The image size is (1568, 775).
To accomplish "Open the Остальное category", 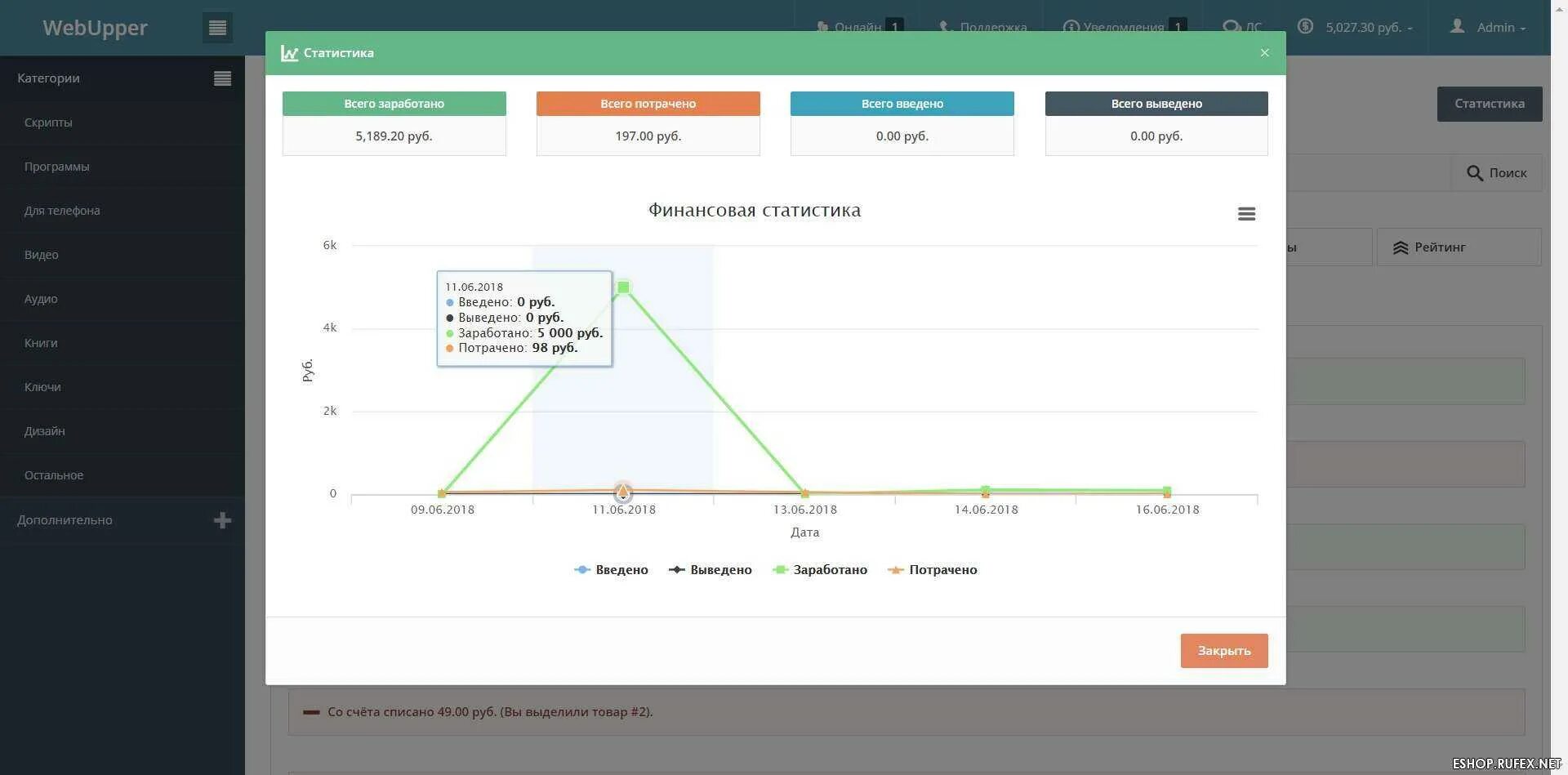I will (54, 475).
